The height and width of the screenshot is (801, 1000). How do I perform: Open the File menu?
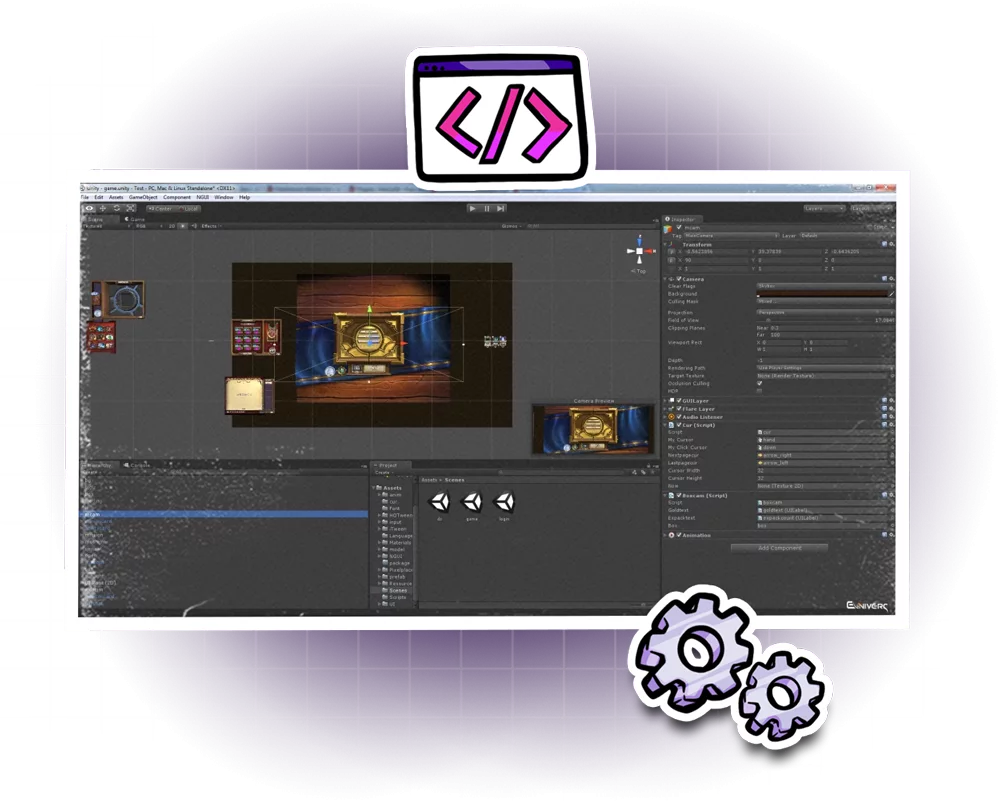[85, 198]
